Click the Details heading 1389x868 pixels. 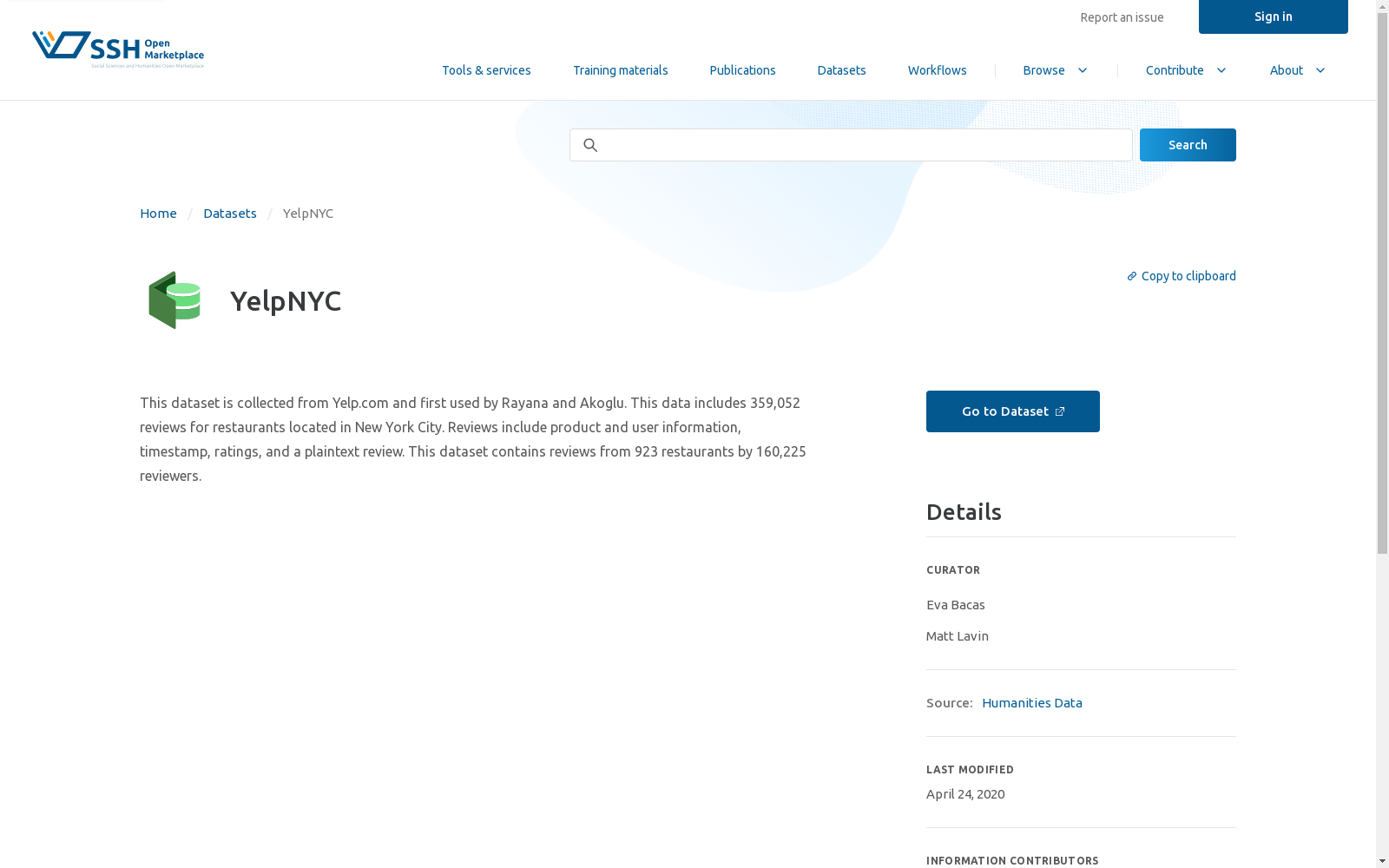click(x=964, y=512)
